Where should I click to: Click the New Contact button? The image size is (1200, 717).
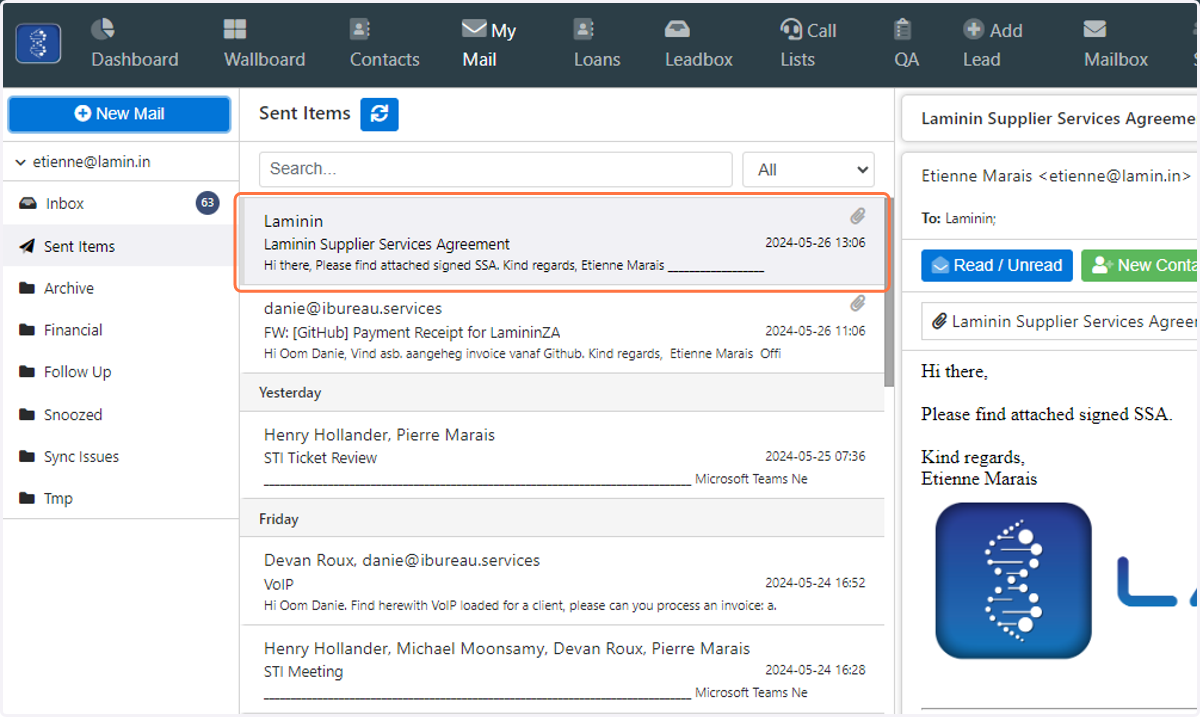tap(1140, 265)
